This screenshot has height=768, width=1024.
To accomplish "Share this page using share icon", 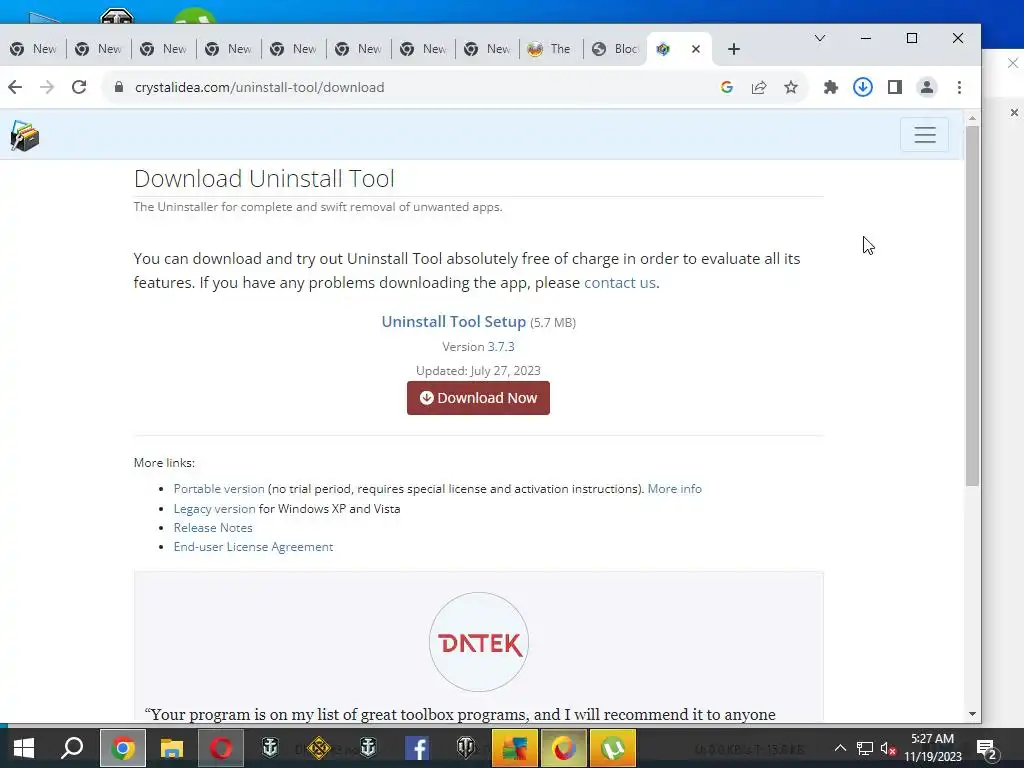I will 759,87.
